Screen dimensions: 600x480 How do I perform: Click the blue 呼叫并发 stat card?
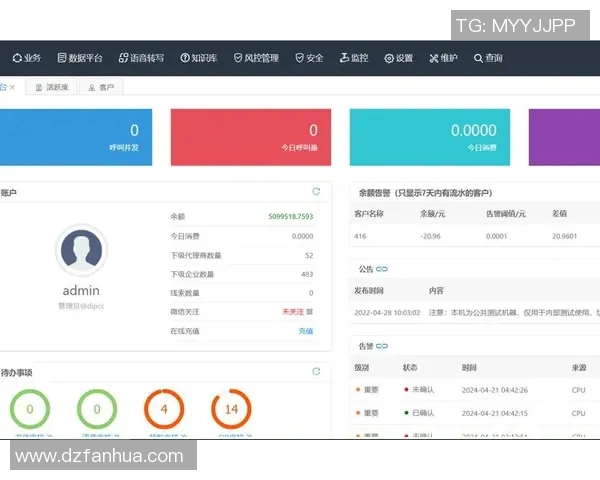(x=76, y=137)
